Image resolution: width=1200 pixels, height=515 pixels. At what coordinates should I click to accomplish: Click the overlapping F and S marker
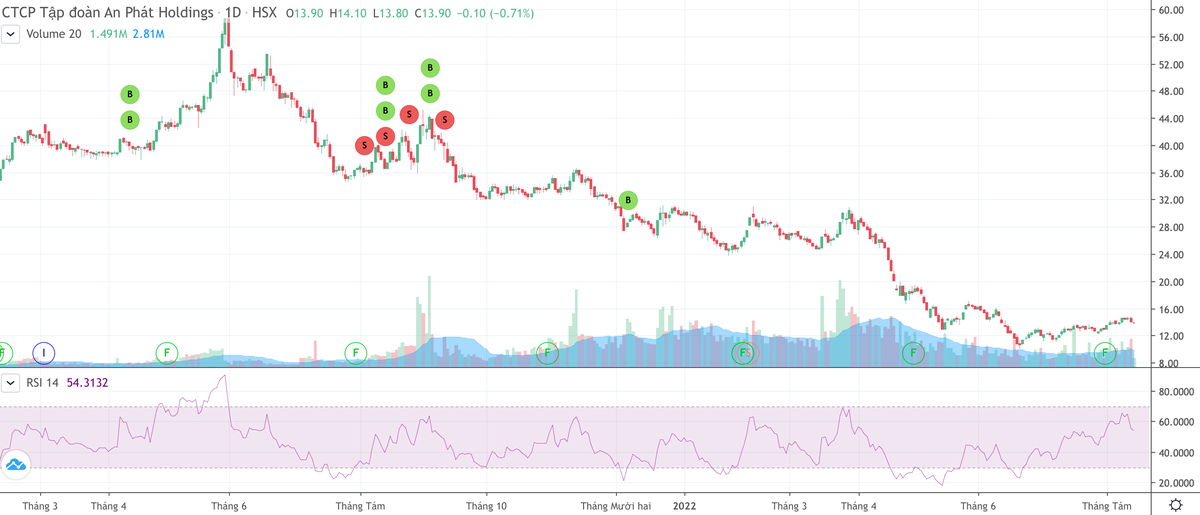(x=743, y=352)
